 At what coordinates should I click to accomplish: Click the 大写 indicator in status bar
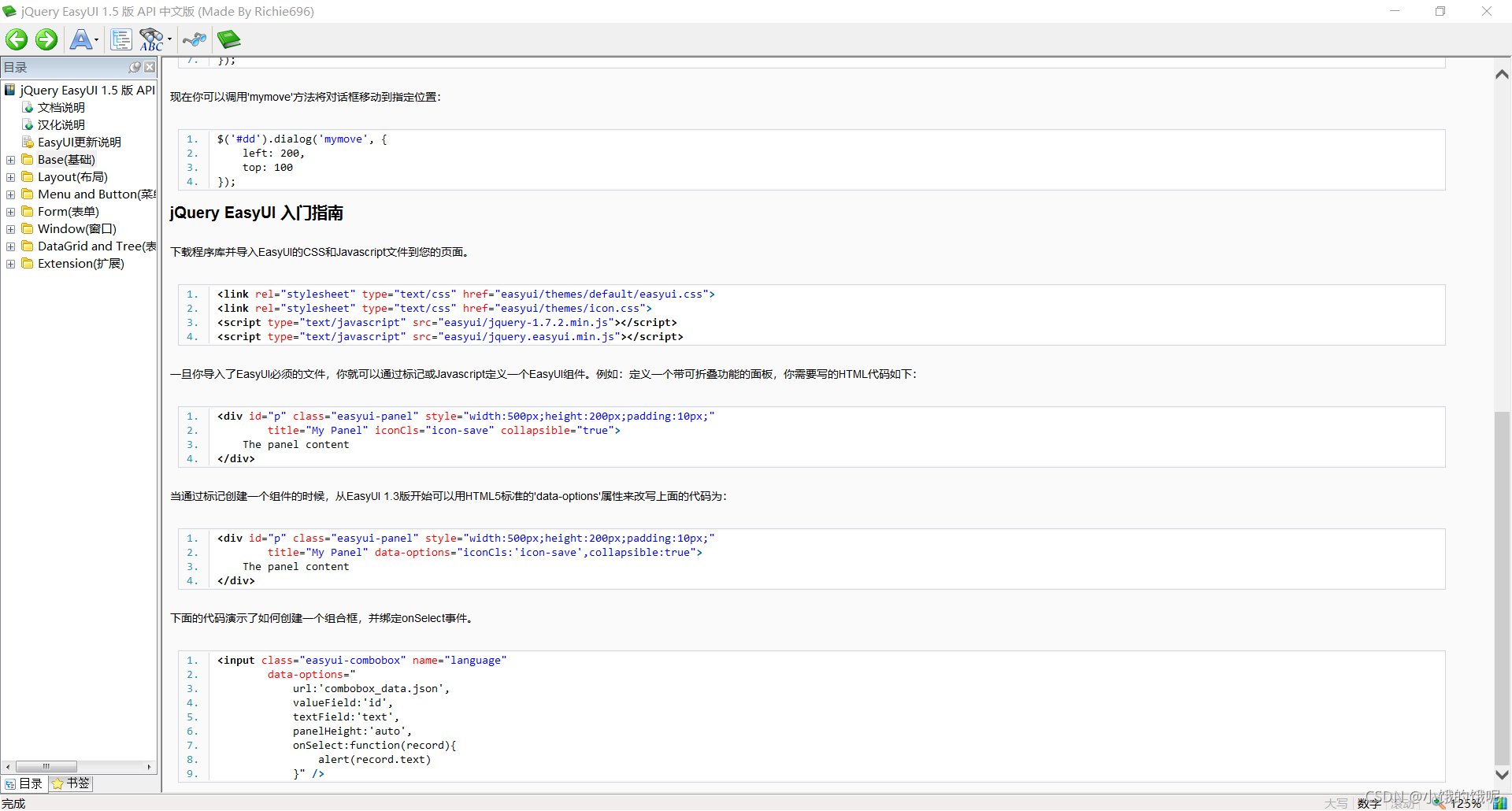(x=1336, y=803)
